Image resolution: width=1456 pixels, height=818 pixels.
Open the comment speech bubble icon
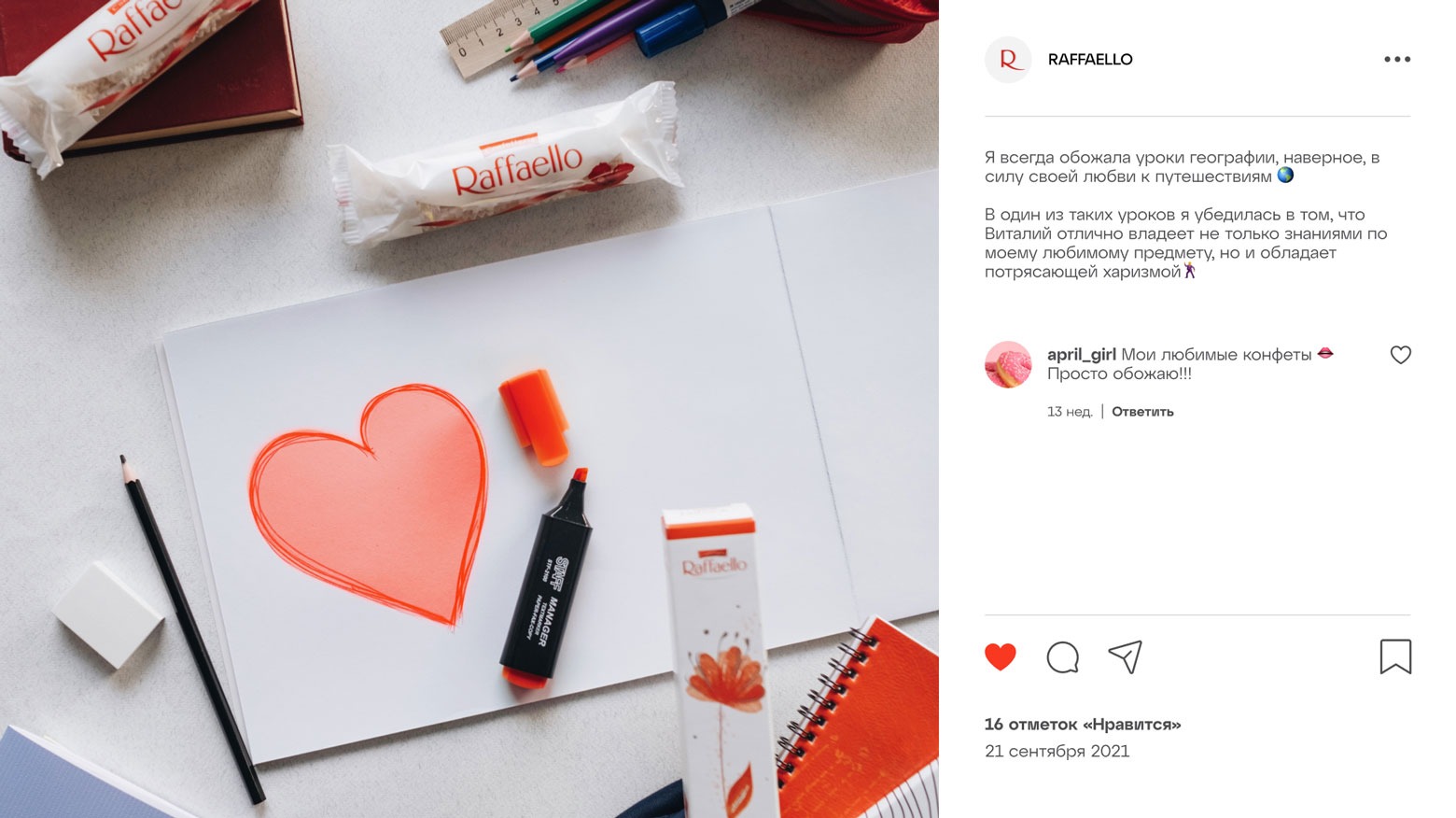pos(1062,656)
